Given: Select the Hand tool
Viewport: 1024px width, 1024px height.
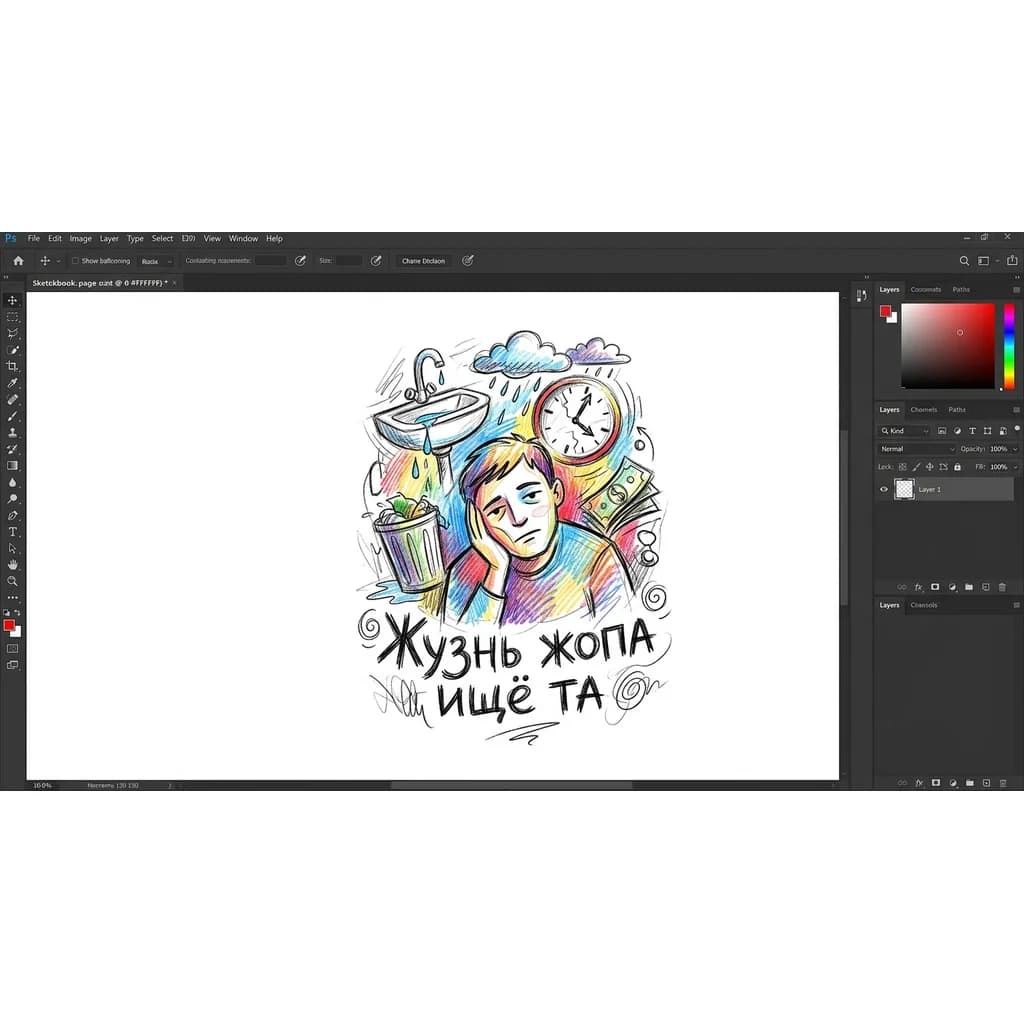Looking at the screenshot, I should pyautogui.click(x=13, y=565).
